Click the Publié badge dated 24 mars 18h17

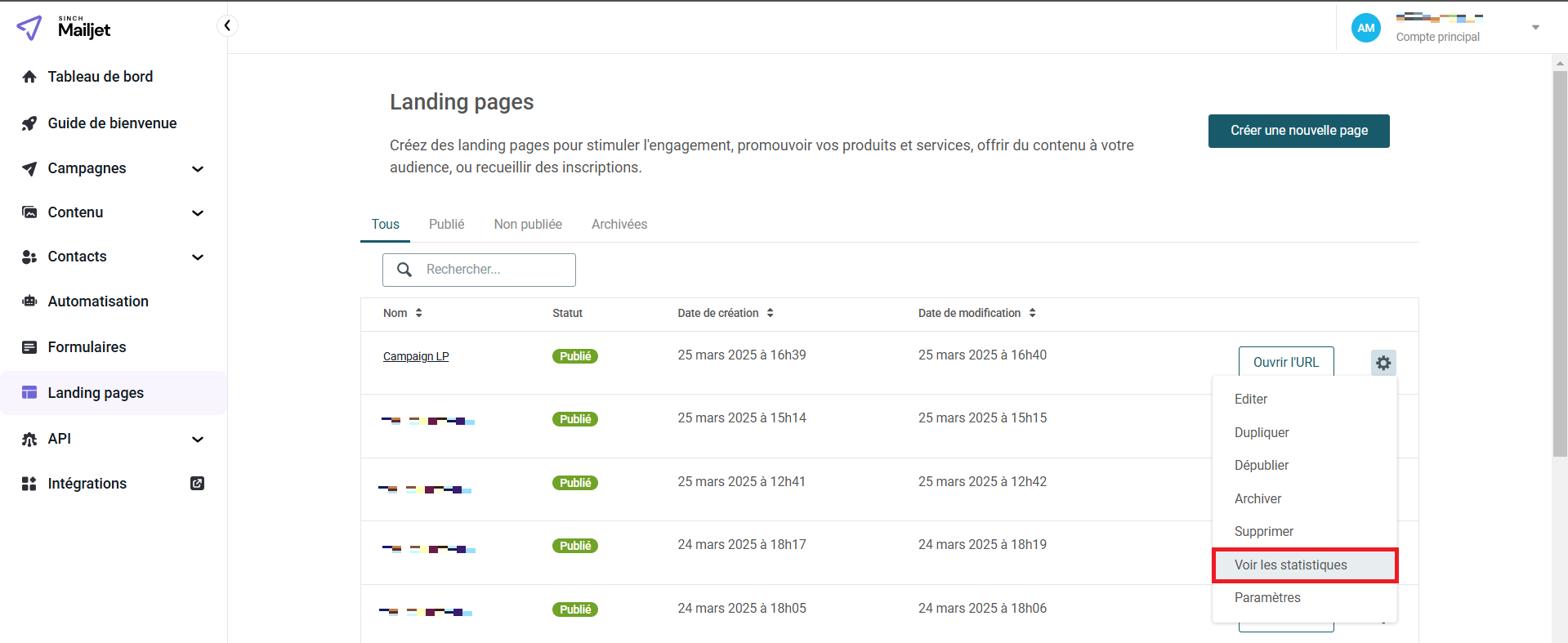pyautogui.click(x=575, y=546)
